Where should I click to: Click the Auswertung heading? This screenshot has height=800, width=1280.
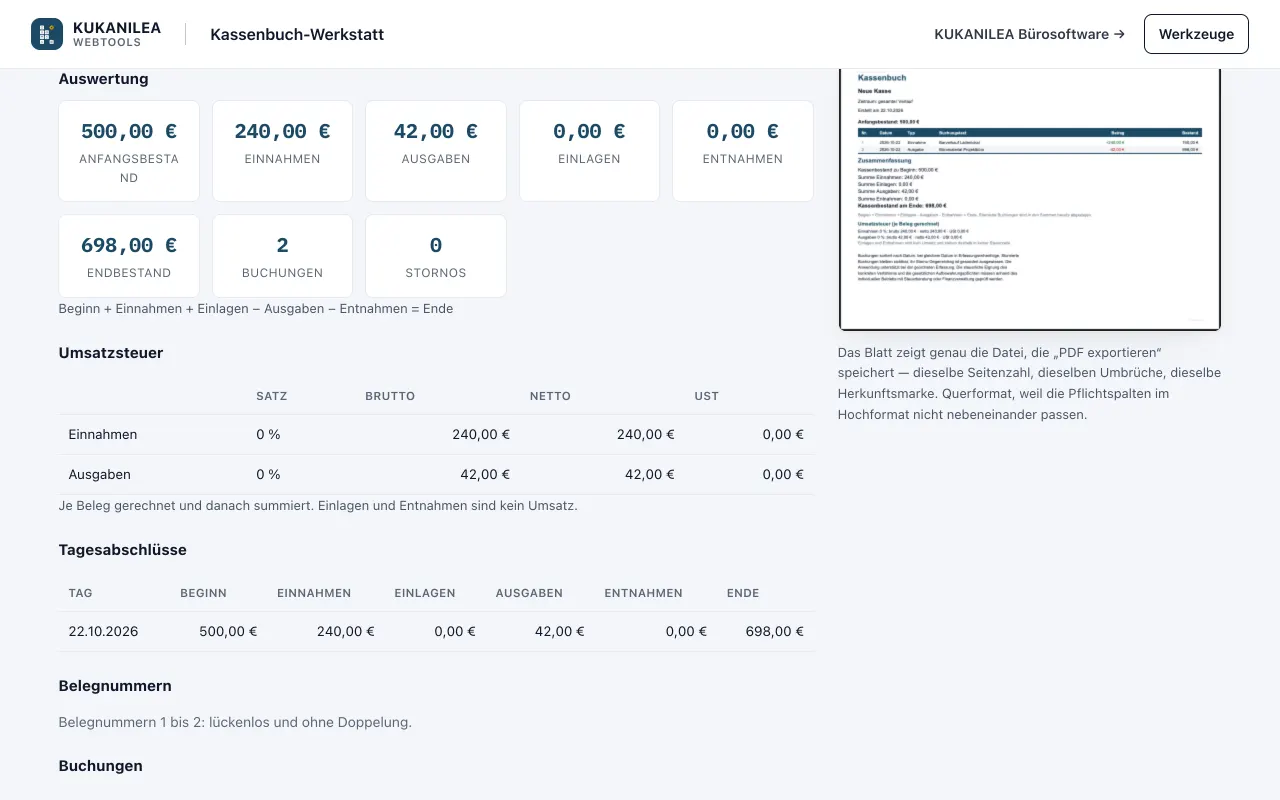(104, 79)
